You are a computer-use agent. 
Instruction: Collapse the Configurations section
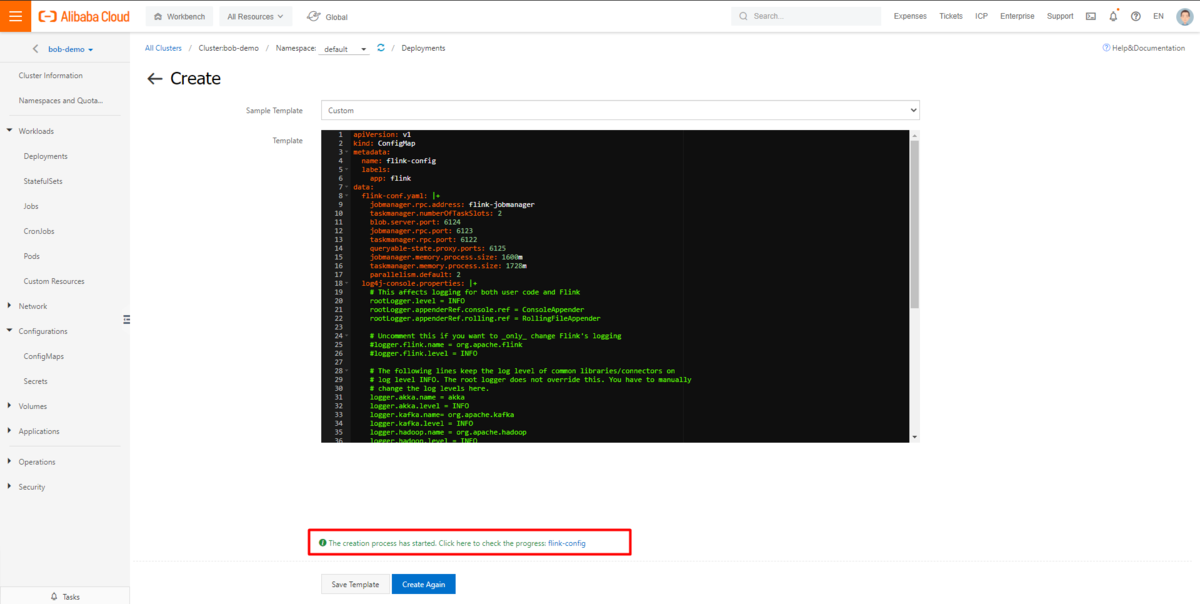pyautogui.click(x=43, y=331)
